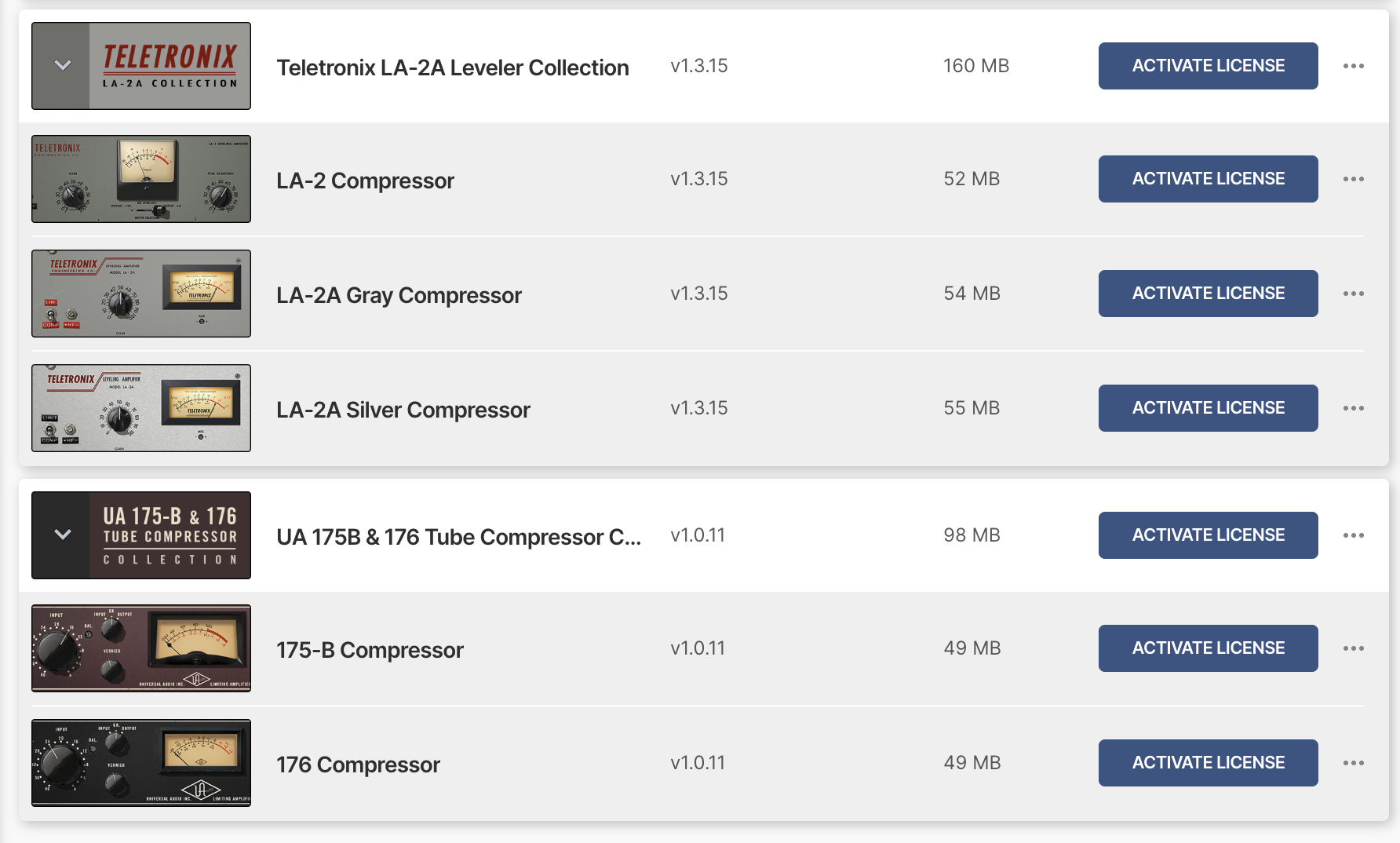Activate license for LA-2A Silver Compressor
Image resolution: width=1400 pixels, height=843 pixels.
click(1208, 408)
